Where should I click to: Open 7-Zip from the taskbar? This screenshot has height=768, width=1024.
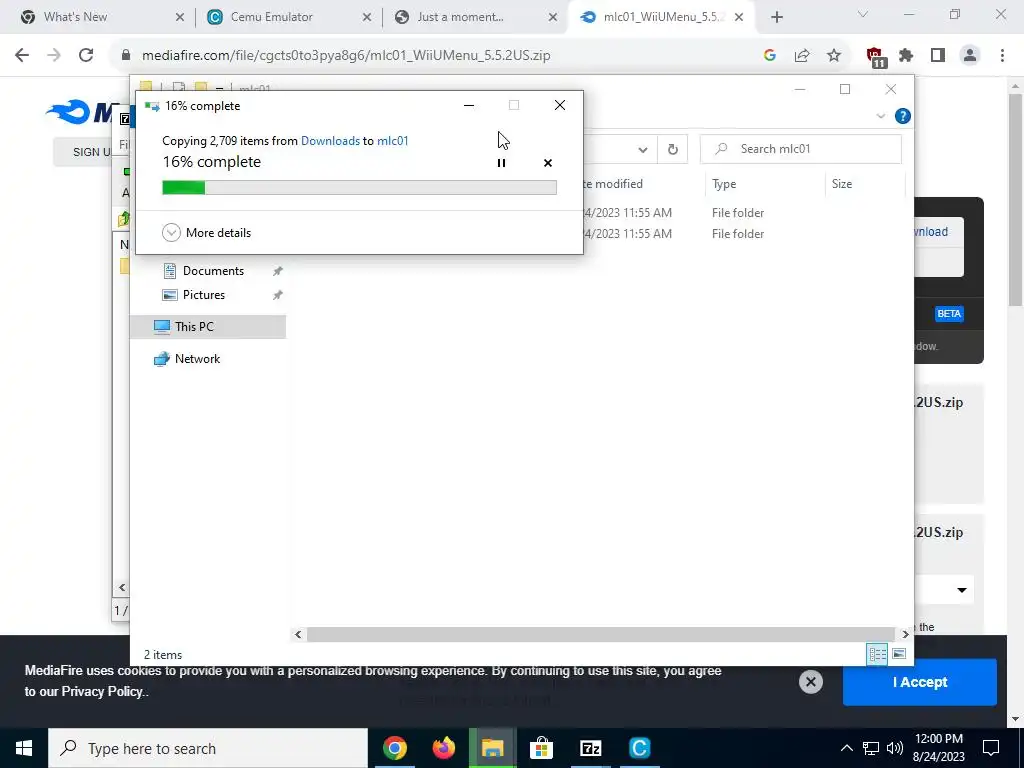(x=590, y=748)
